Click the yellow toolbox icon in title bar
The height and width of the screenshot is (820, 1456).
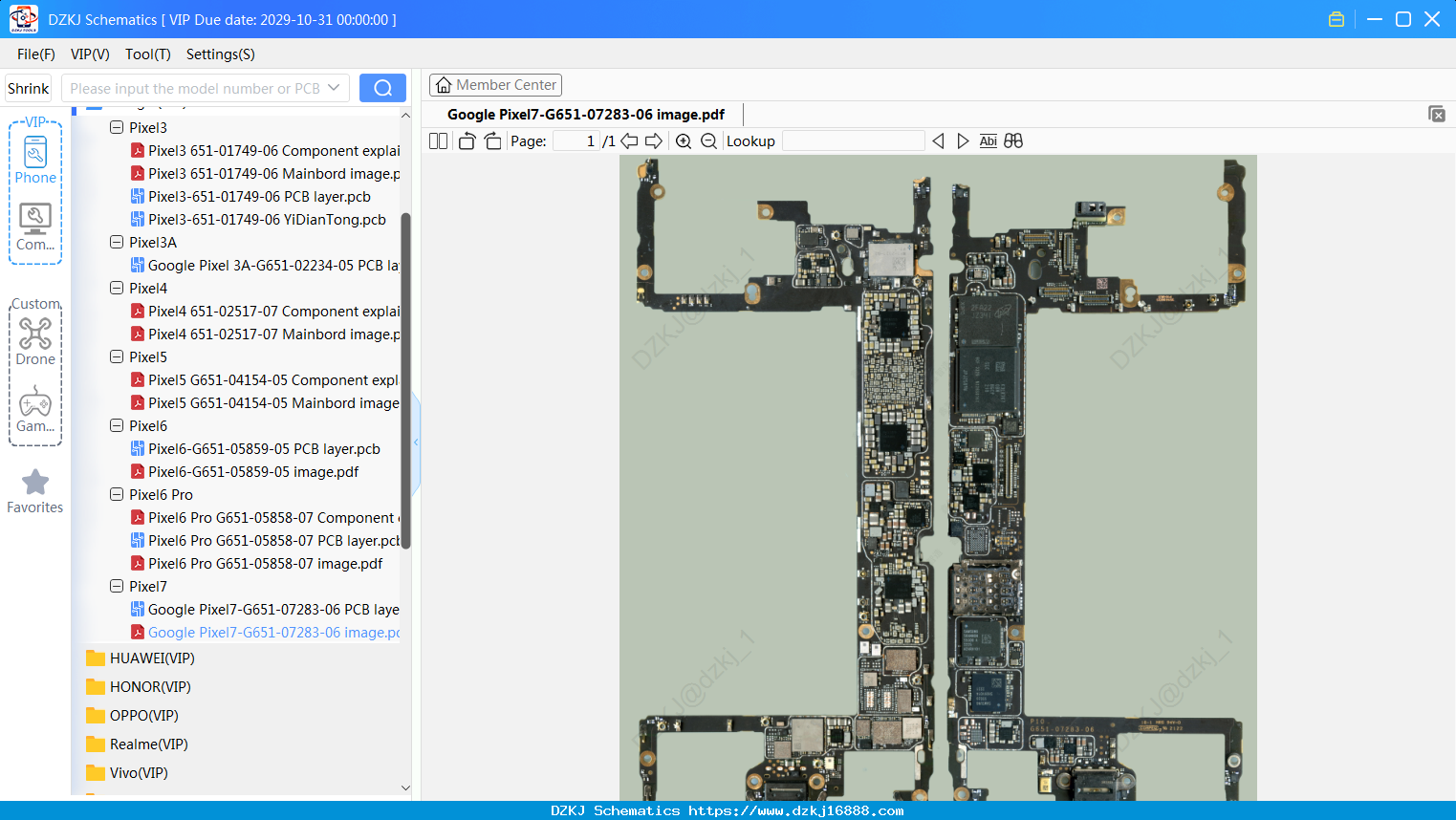coord(1336,19)
